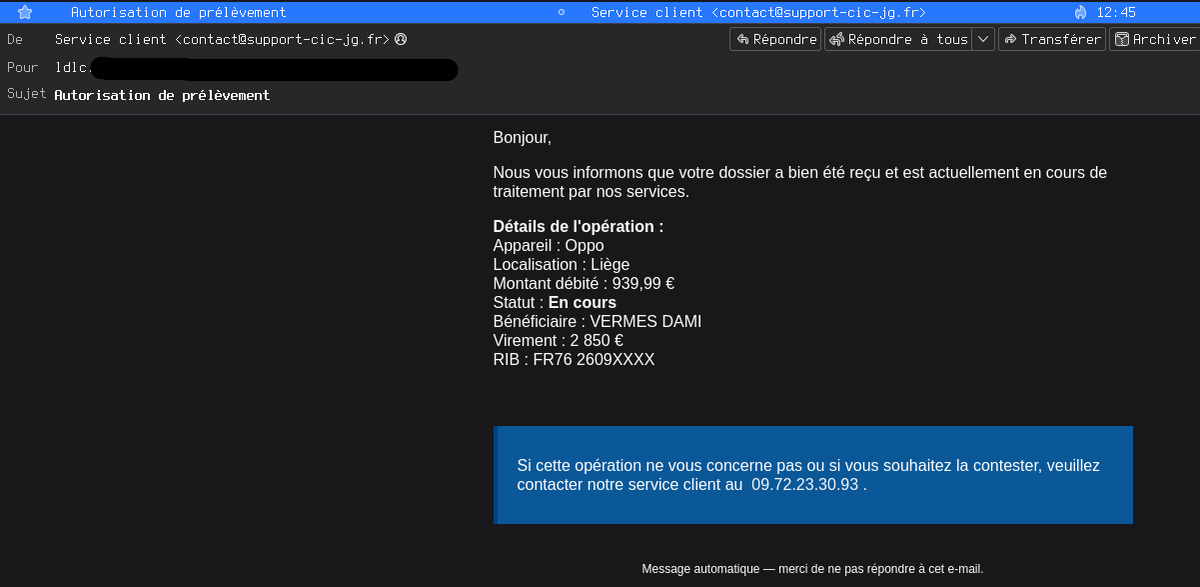This screenshot has height=587, width=1200.
Task: Click the recipient address in Pour field
Action: tap(257, 68)
